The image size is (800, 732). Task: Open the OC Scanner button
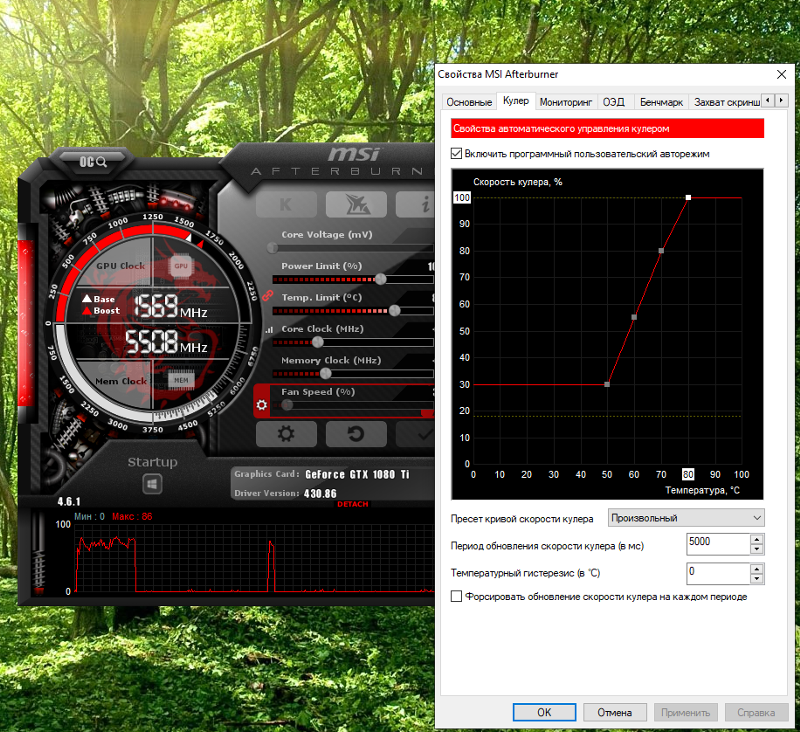pos(93,162)
